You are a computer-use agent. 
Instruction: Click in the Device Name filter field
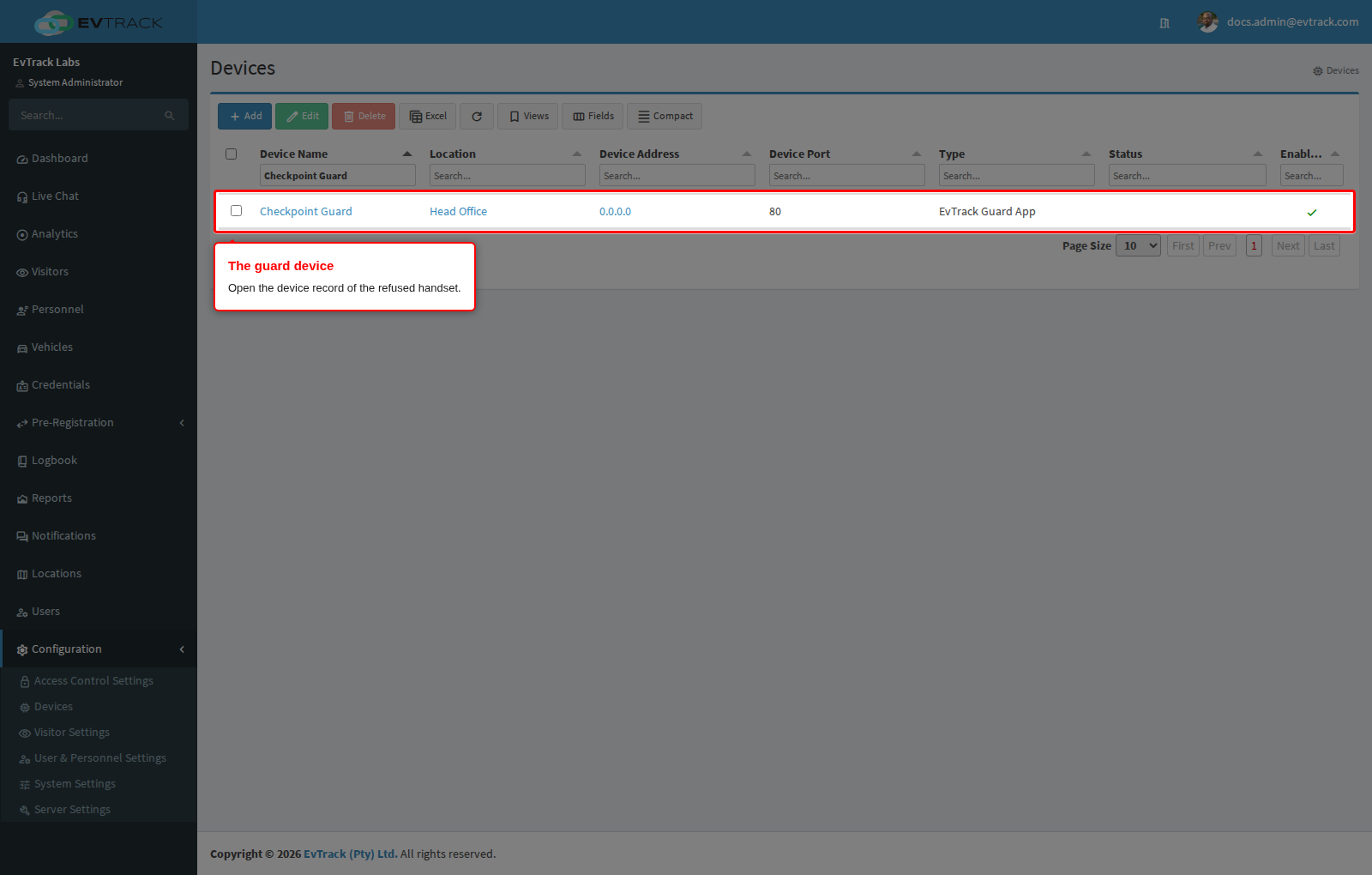coord(338,176)
